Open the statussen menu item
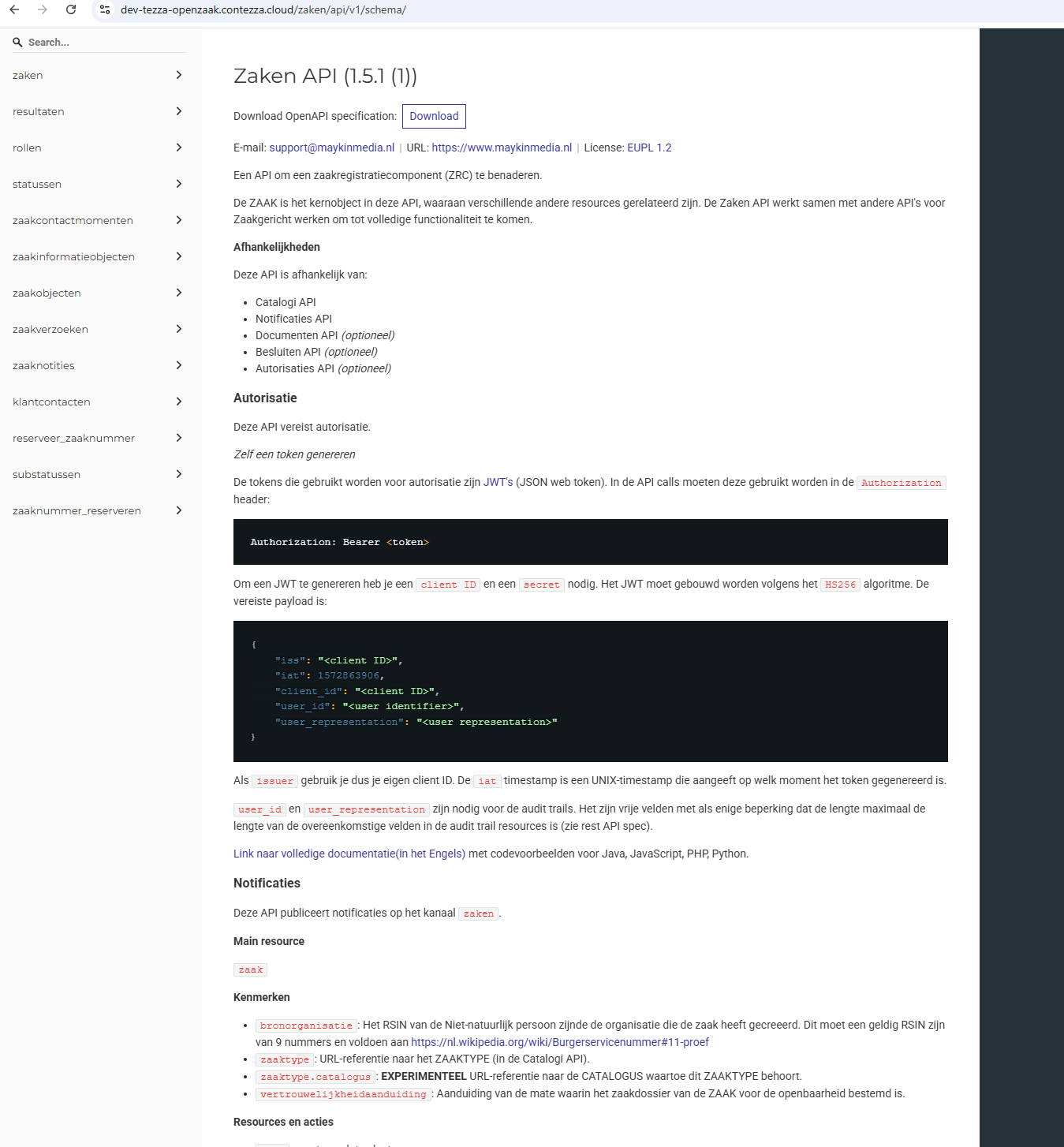Viewport: 1064px width, 1147px height. [x=37, y=184]
